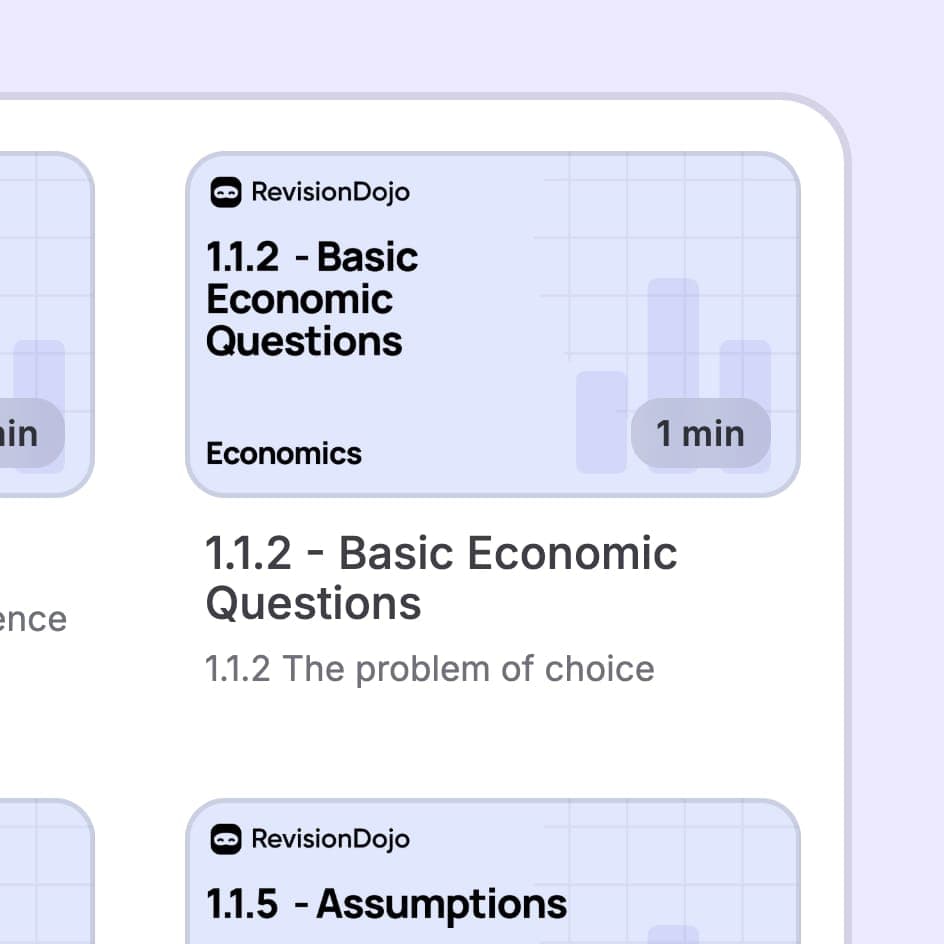Toggle the 1 min duration badge on the top card
Image resolution: width=944 pixels, height=944 pixels.
point(700,433)
